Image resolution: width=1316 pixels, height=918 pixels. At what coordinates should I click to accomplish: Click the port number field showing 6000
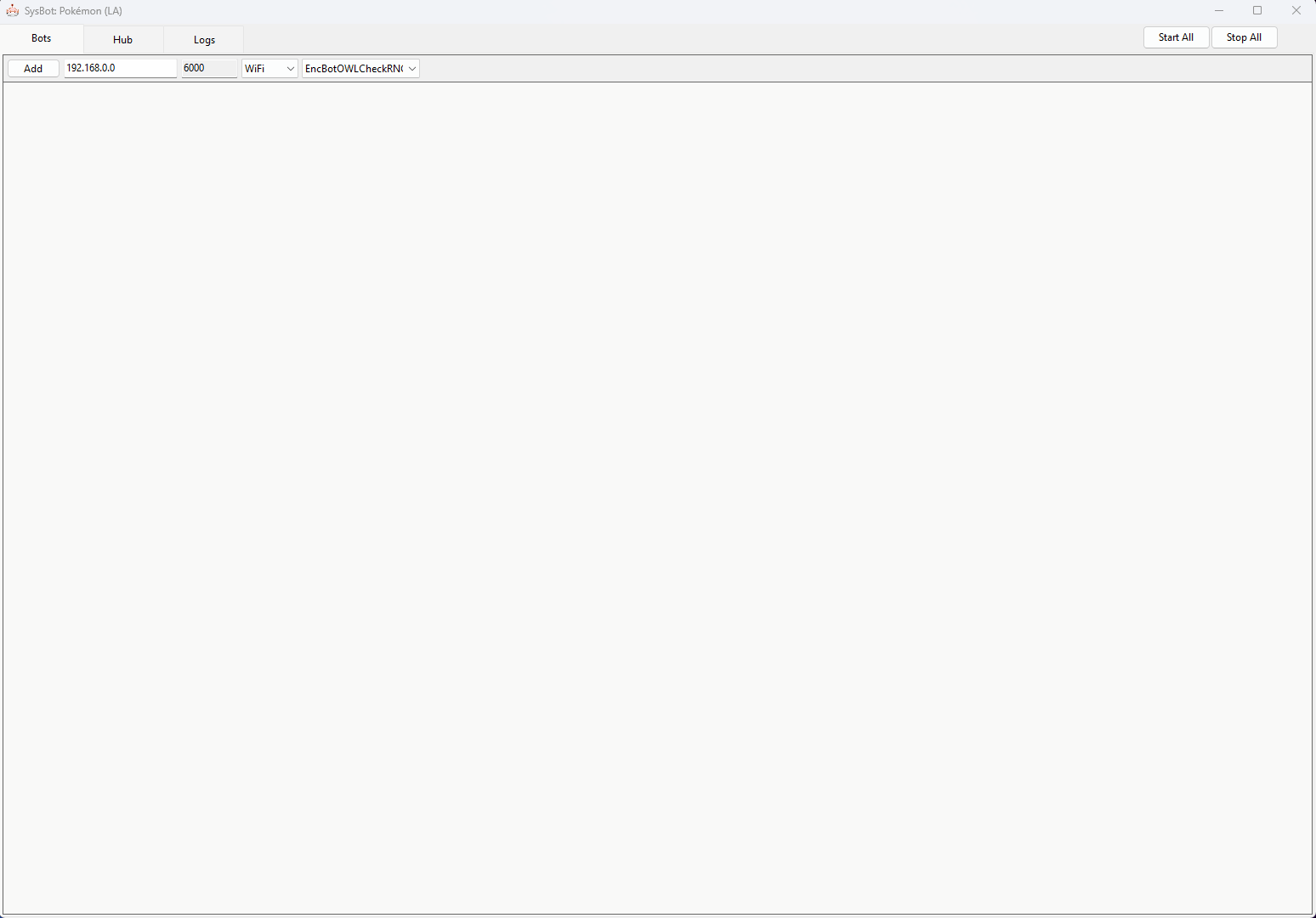coord(207,67)
